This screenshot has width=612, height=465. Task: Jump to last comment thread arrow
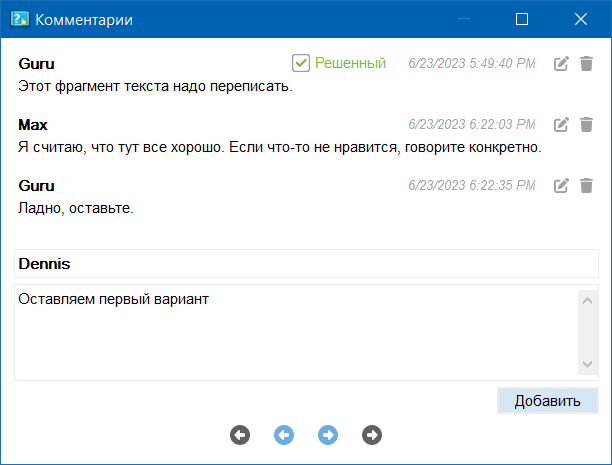(372, 435)
